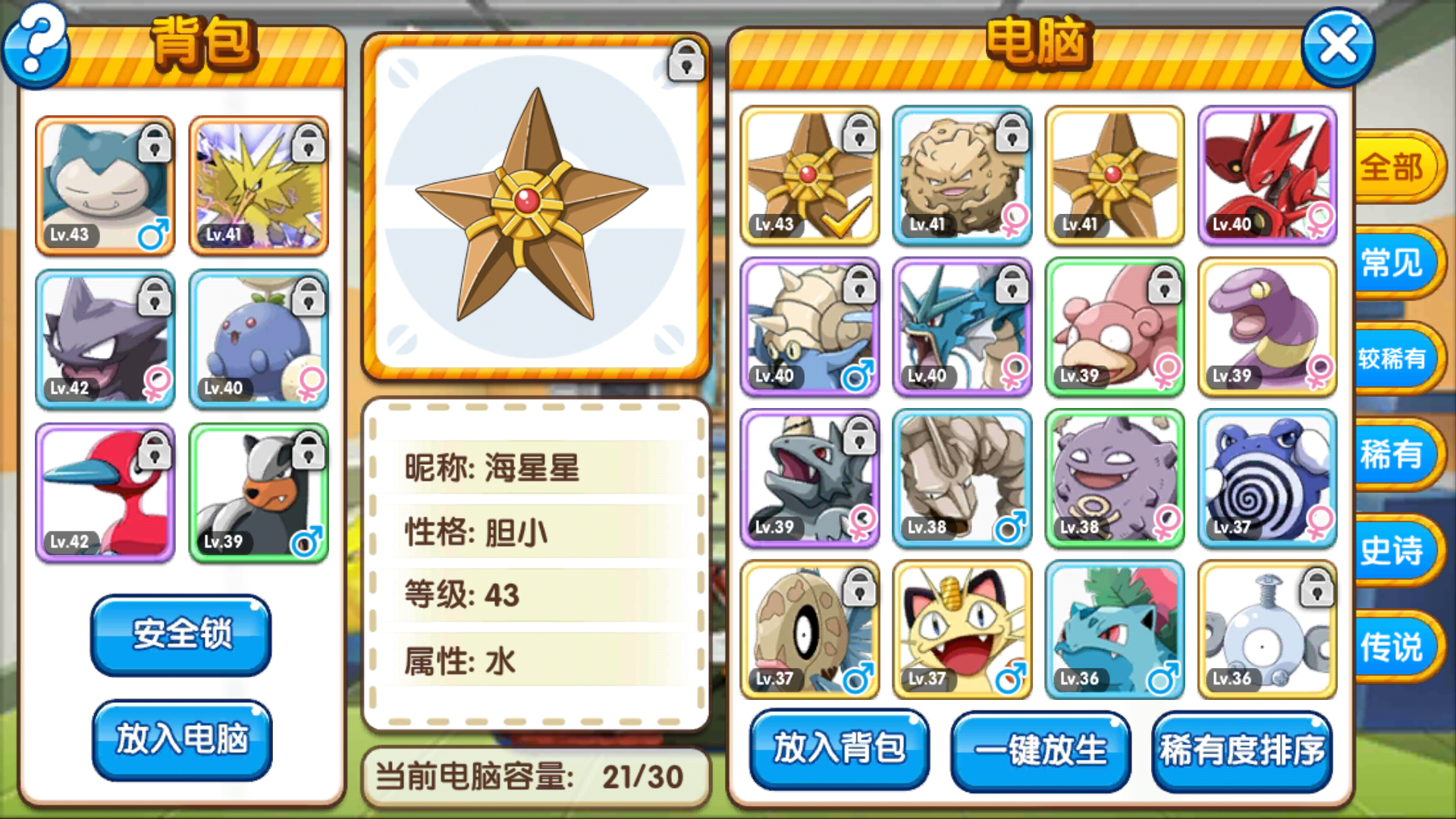This screenshot has width=1456, height=819.
Task: Open the 稀有 rarity tab
Action: (1394, 454)
